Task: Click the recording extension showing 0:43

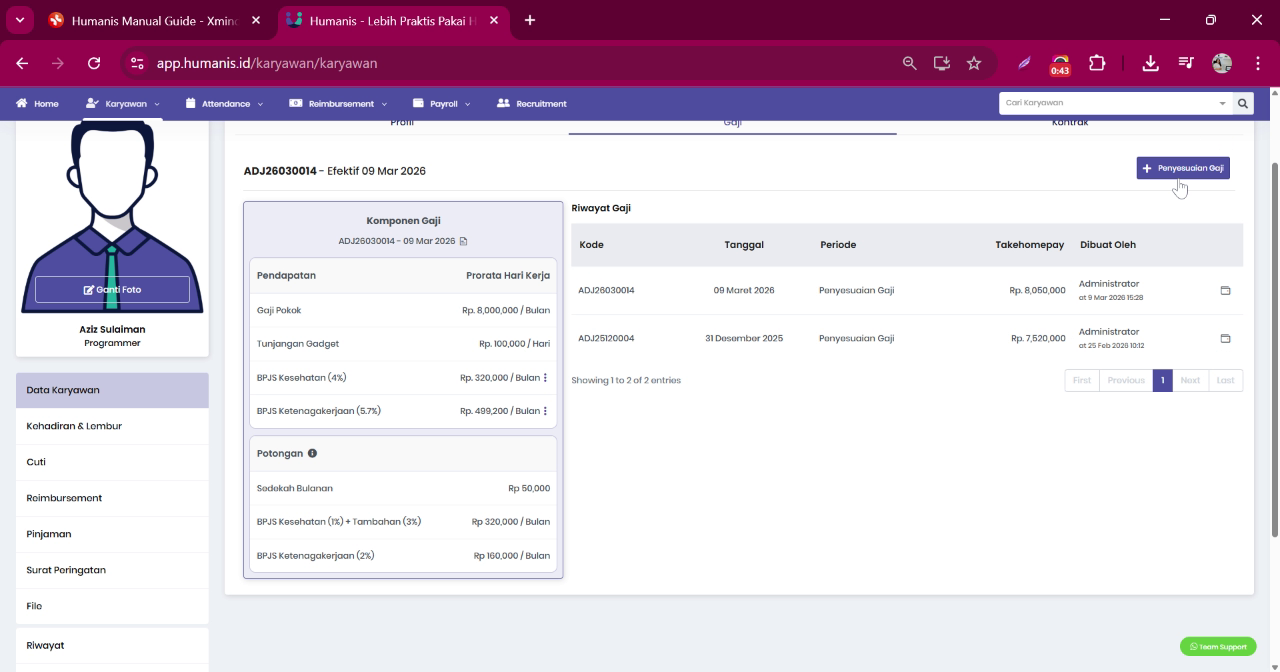Action: pyautogui.click(x=1060, y=65)
